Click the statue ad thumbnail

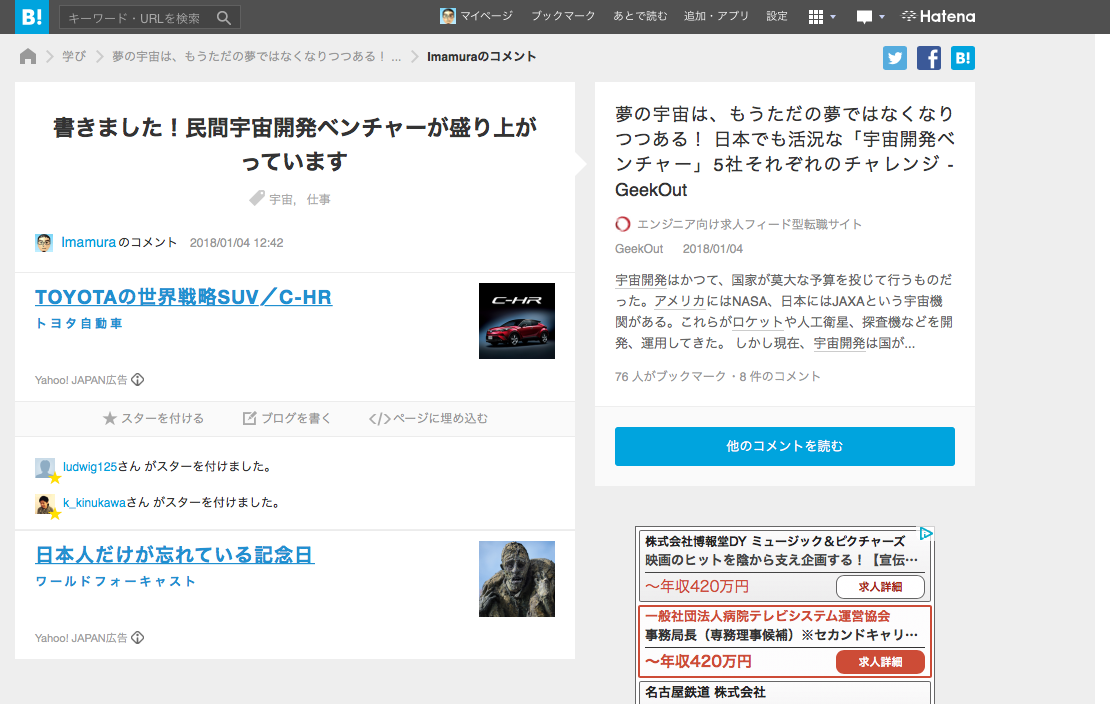click(x=517, y=579)
